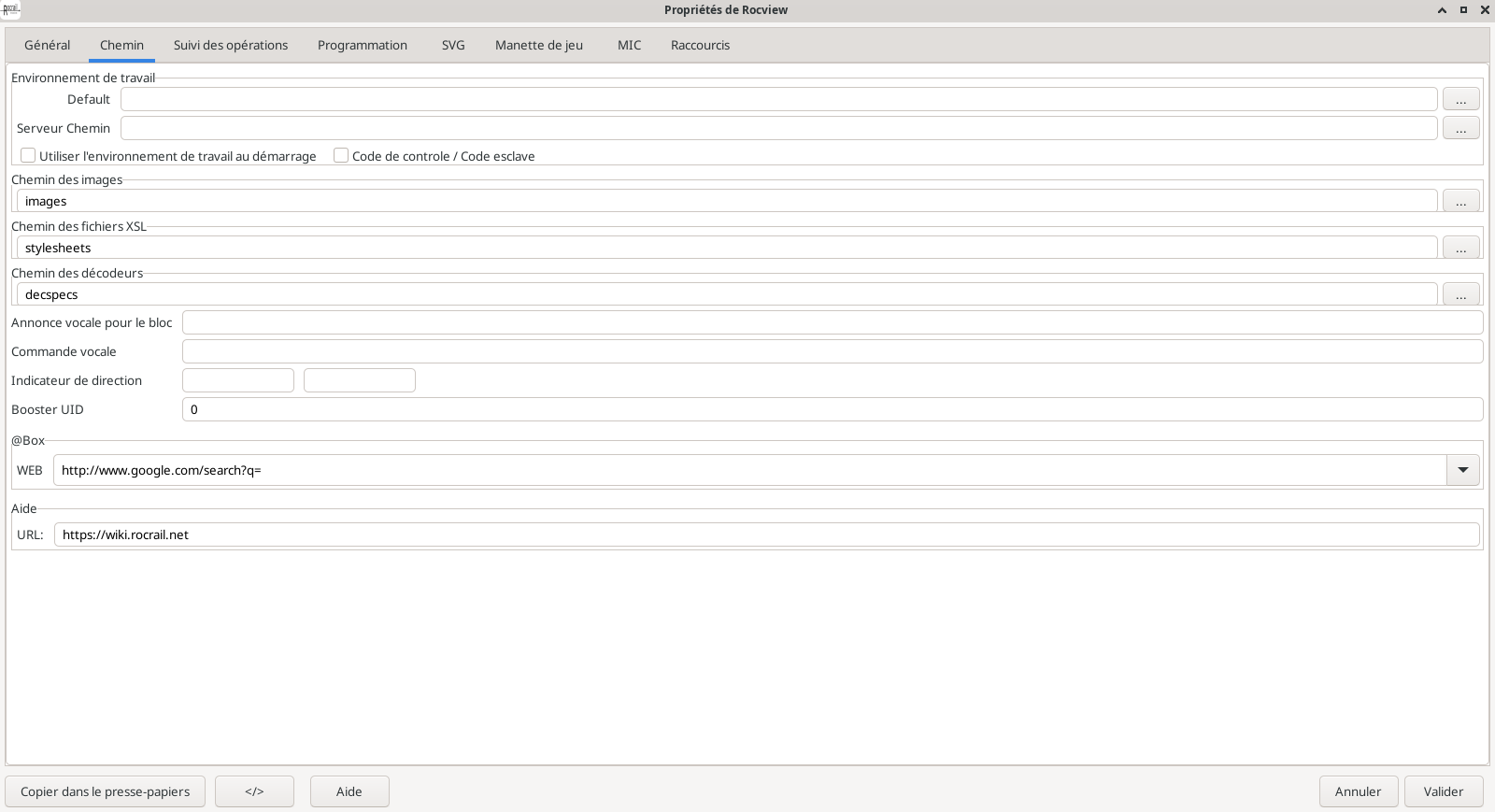This screenshot has height=812, width=1495.
Task: Click the </> XML view button
Action: tap(254, 791)
